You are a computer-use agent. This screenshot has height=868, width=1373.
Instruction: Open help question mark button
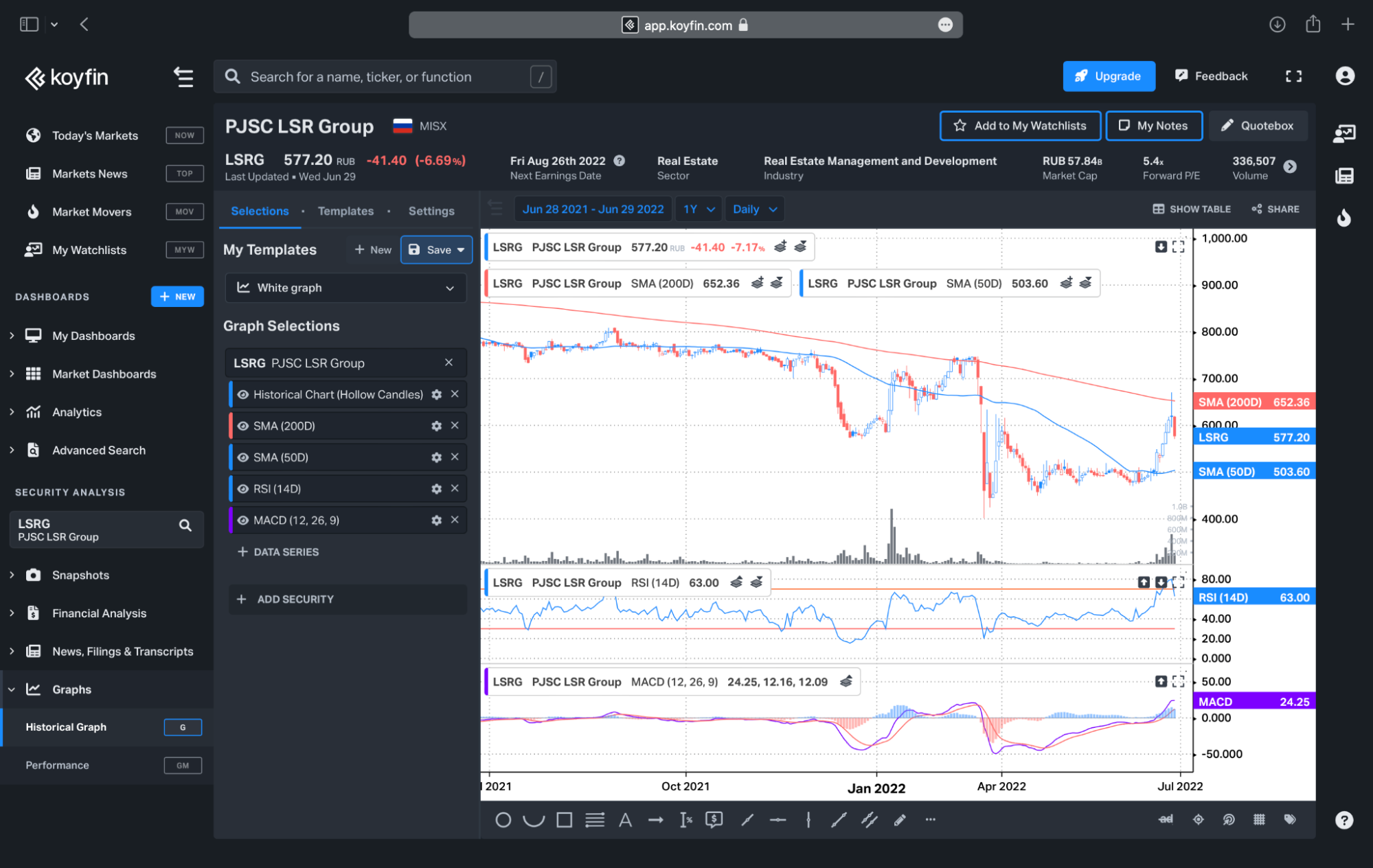(x=1344, y=820)
